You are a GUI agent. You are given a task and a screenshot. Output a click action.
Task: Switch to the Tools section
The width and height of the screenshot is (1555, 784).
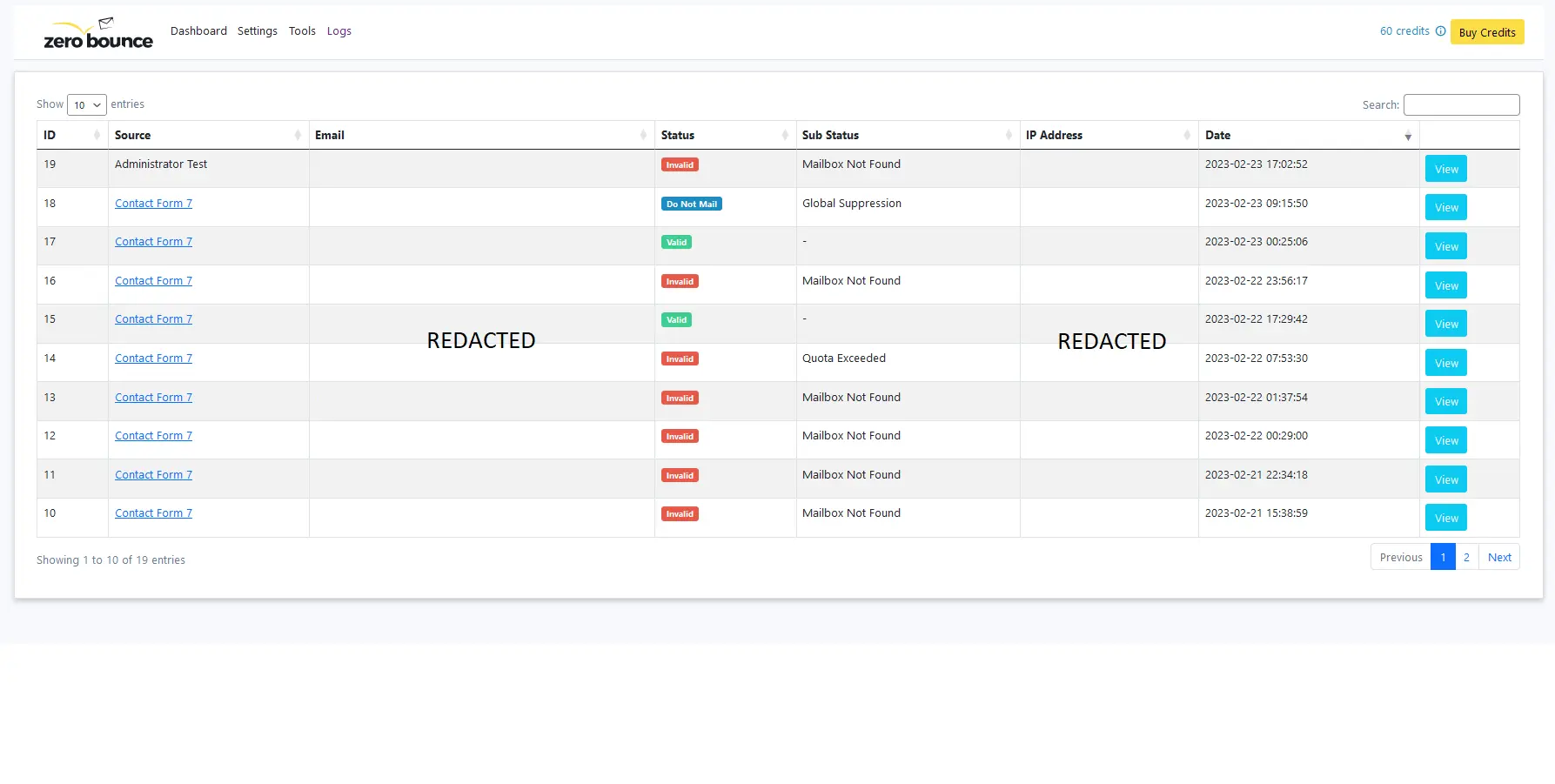[x=302, y=30]
